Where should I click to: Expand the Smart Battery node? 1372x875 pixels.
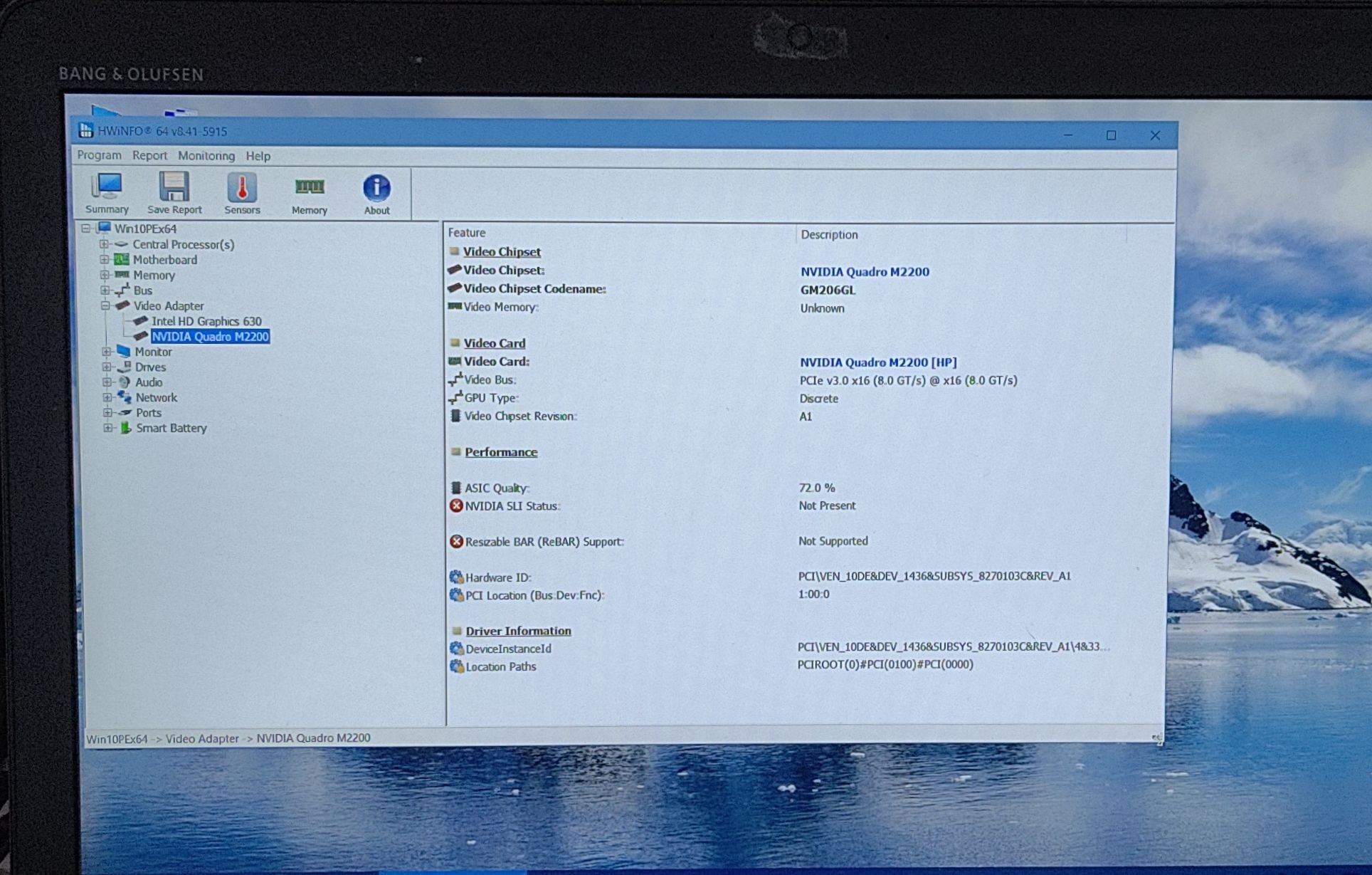click(x=108, y=428)
